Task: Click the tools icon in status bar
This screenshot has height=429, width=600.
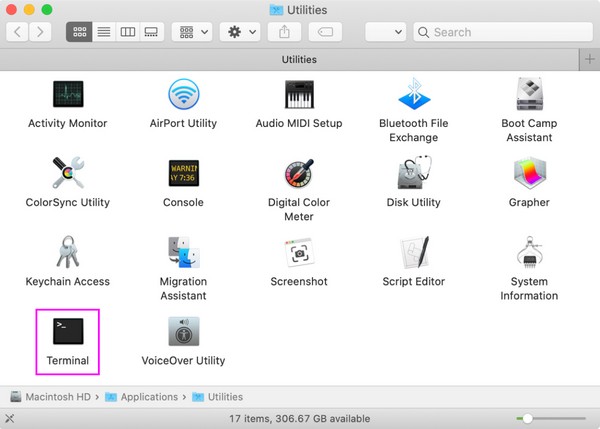Action: (x=10, y=419)
